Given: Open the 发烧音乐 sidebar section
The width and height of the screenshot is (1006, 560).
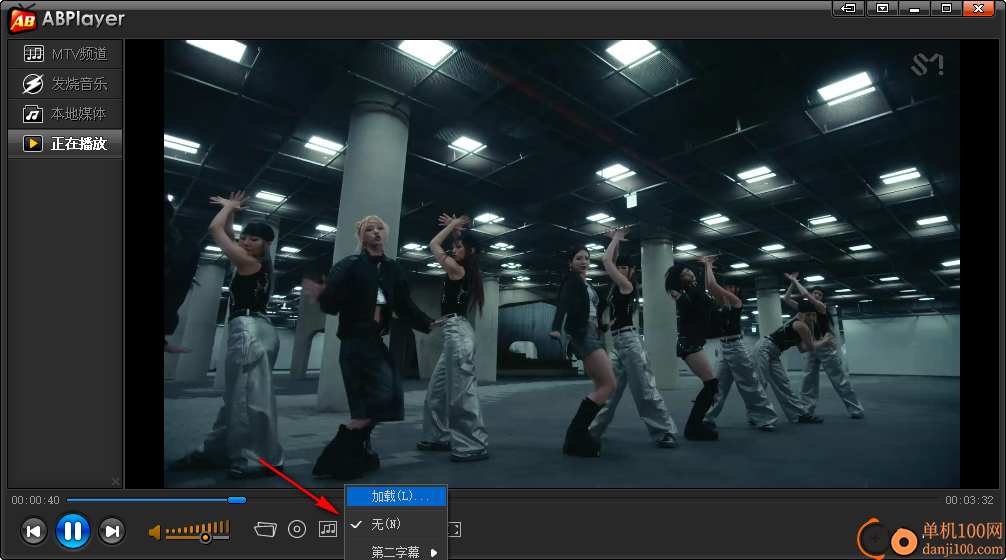Looking at the screenshot, I should tap(65, 84).
